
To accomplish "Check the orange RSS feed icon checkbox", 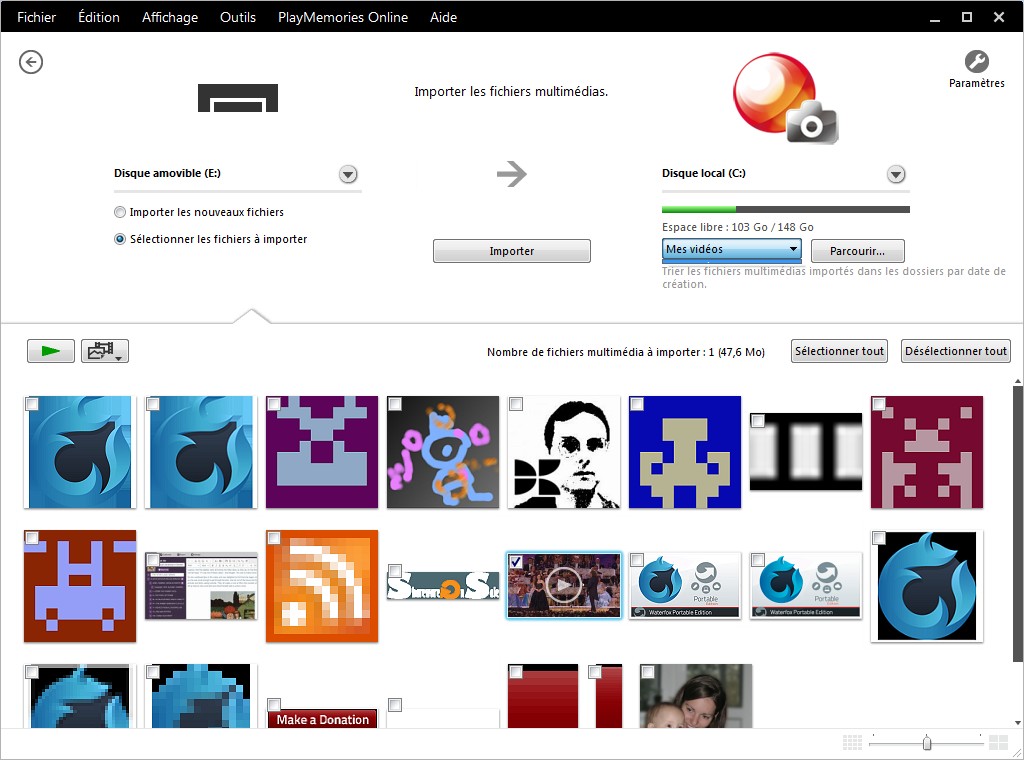I will [x=274, y=537].
